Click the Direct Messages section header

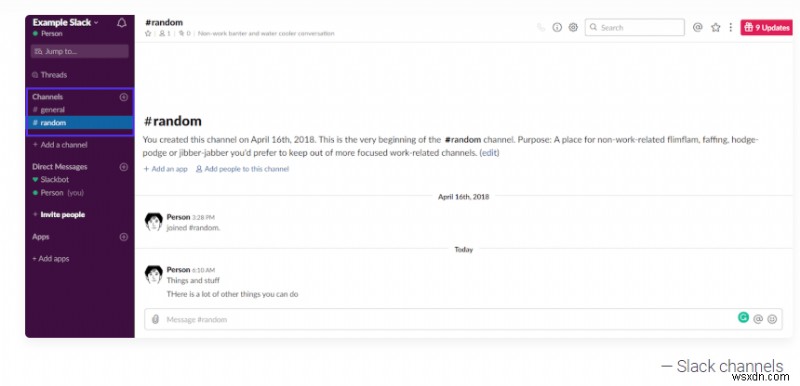tap(59, 167)
